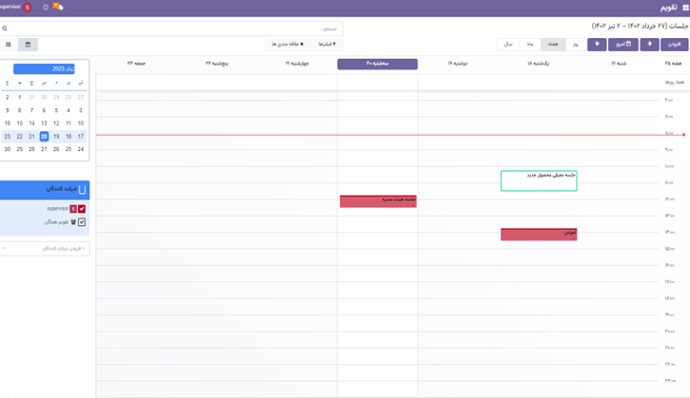Select the یکشنبه ۱۸ day header
The image size is (690, 398).
[x=538, y=63]
